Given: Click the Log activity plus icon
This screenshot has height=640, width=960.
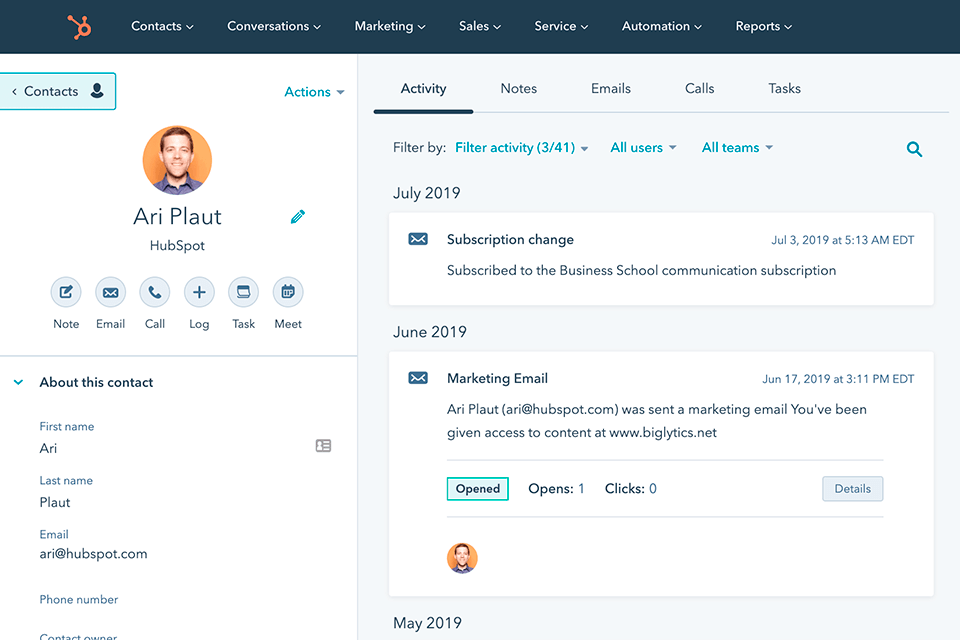Looking at the screenshot, I should click(x=200, y=292).
